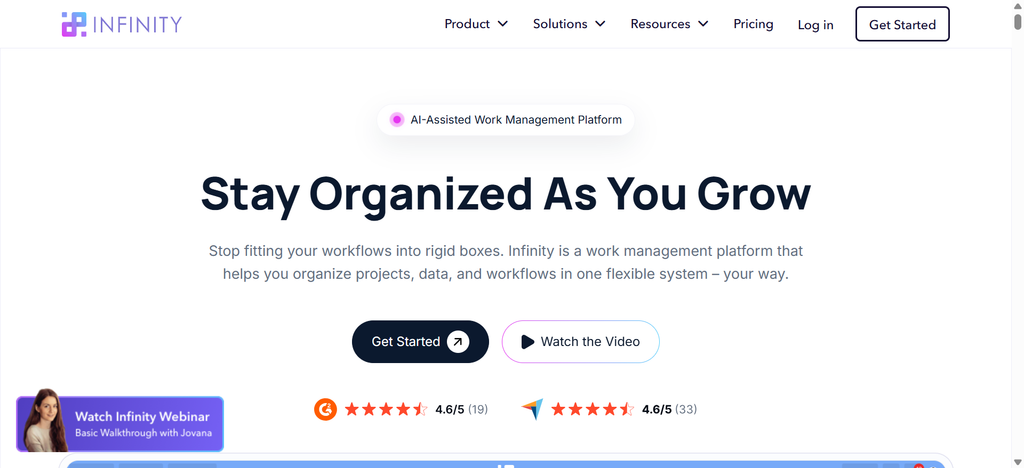
Task: Go to Log in
Action: 815,25
